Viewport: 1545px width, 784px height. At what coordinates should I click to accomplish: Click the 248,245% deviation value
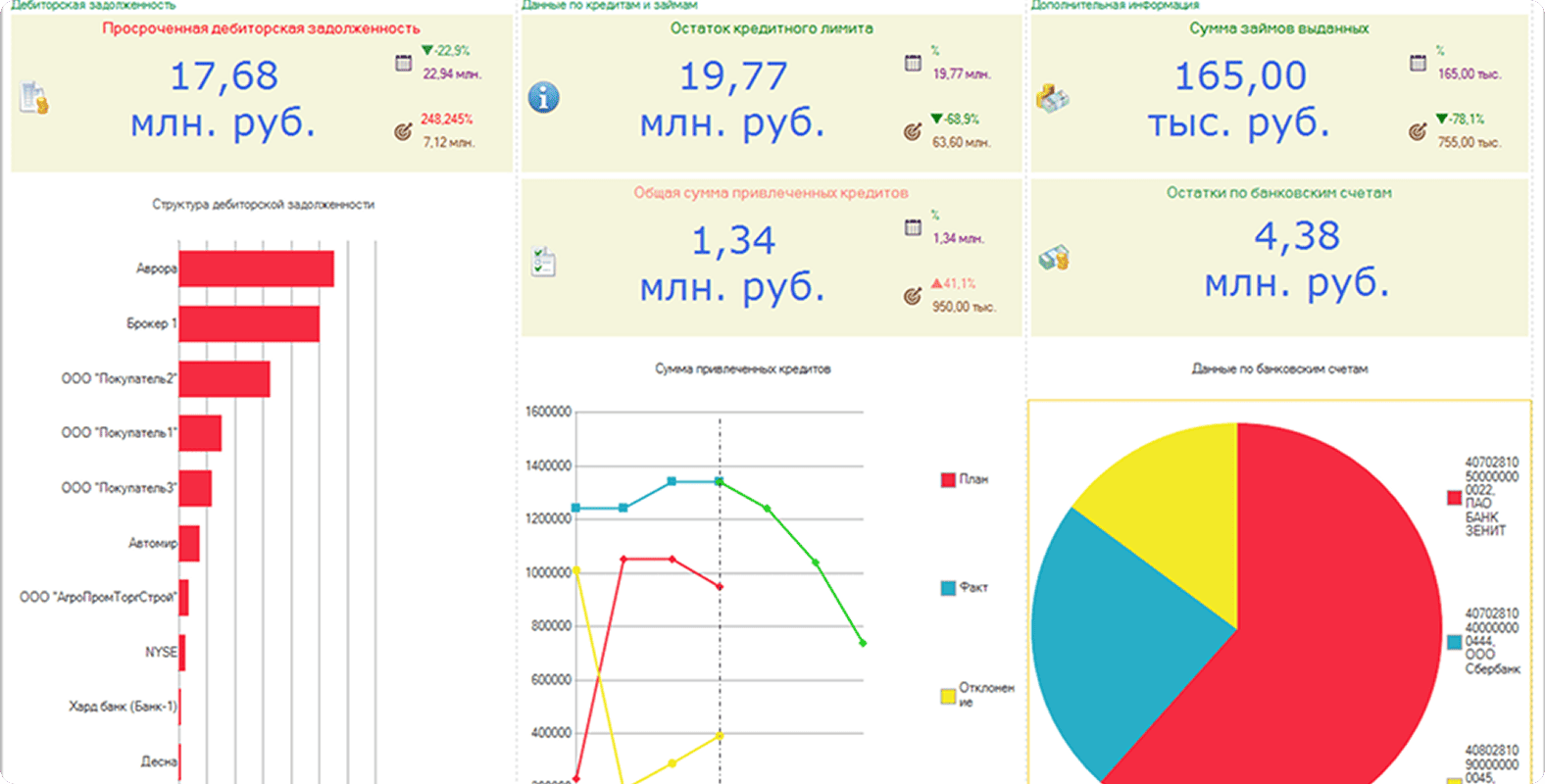tap(447, 119)
